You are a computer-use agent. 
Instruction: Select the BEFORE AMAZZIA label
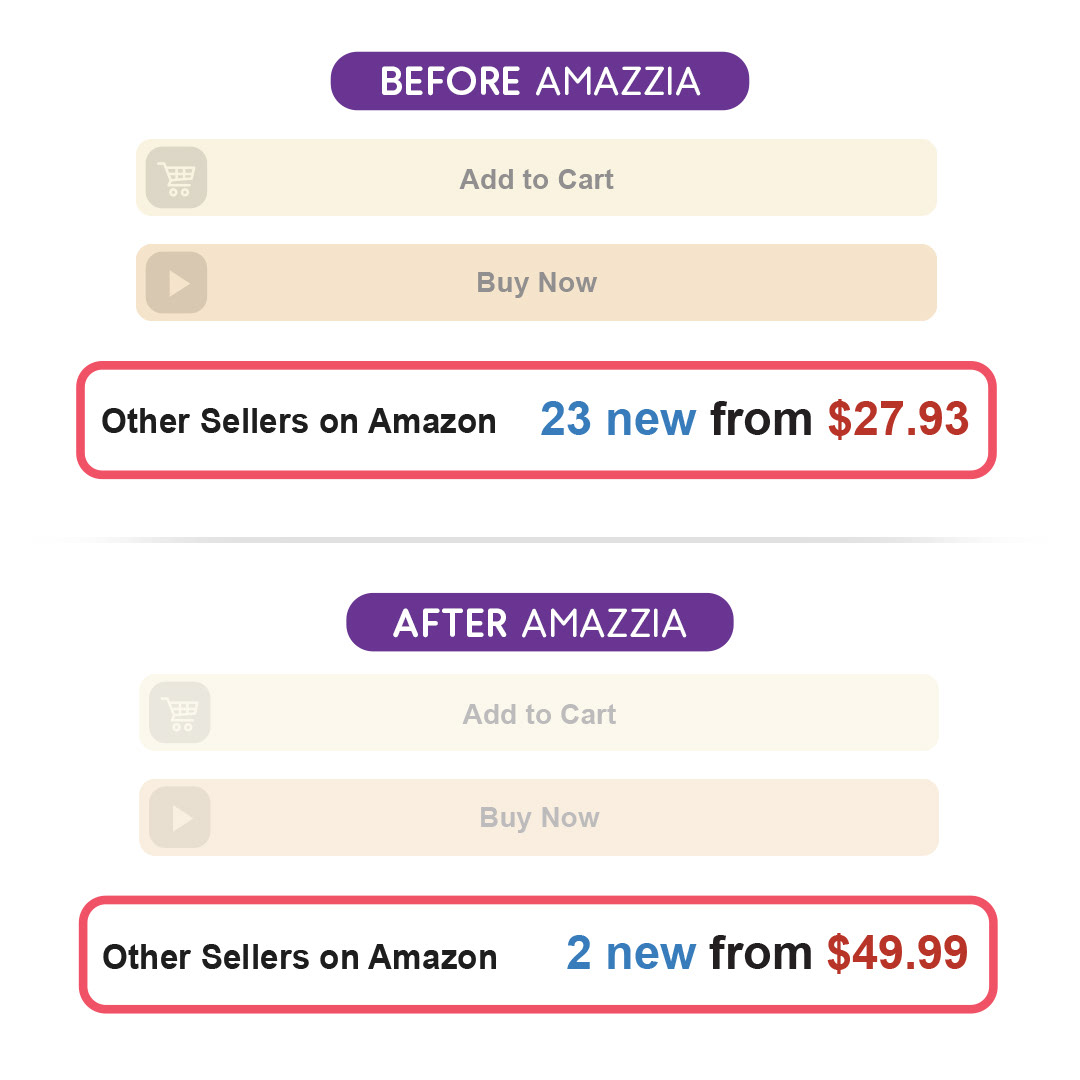point(540,81)
